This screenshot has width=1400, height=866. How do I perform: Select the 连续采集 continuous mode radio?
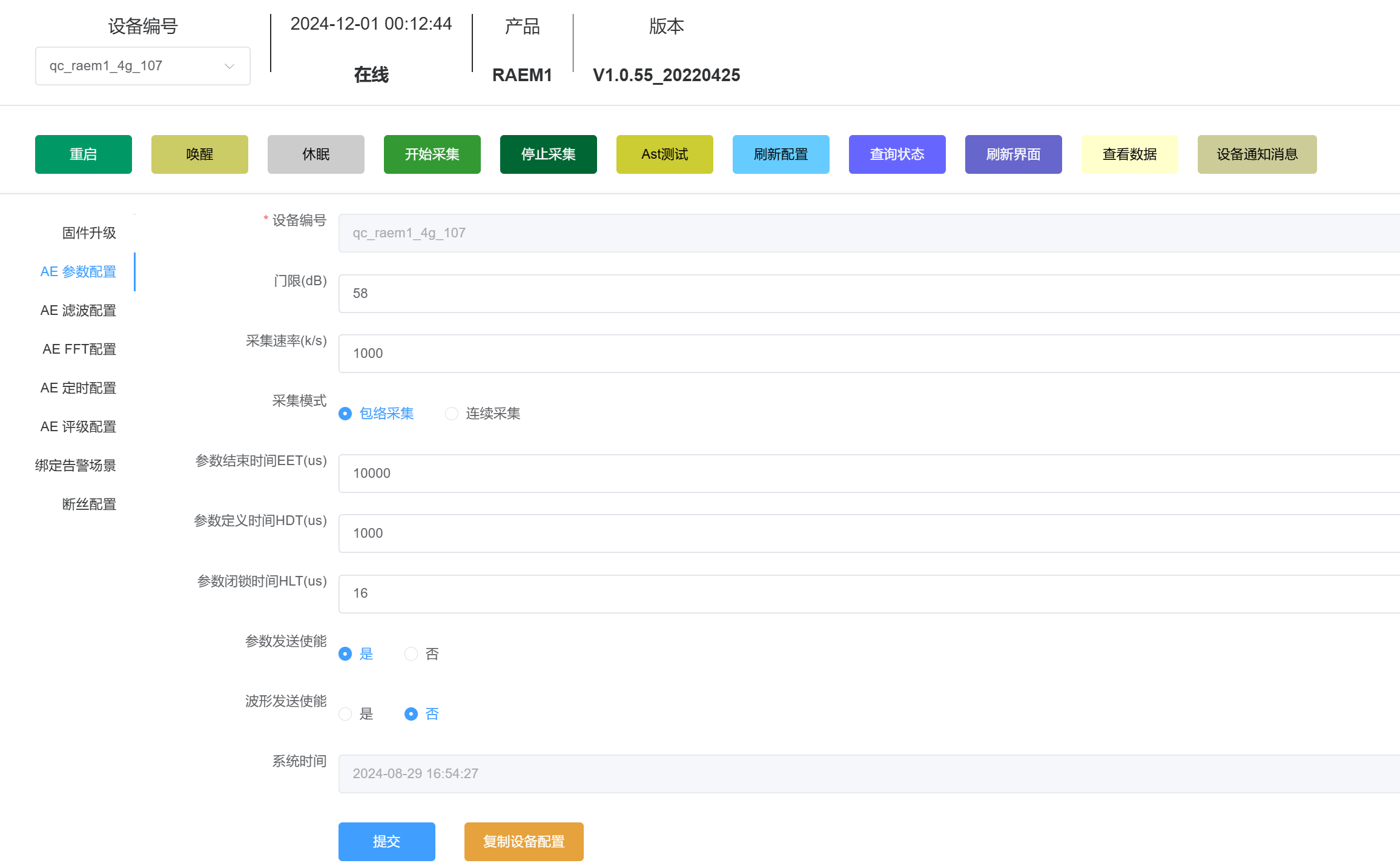[x=452, y=414]
